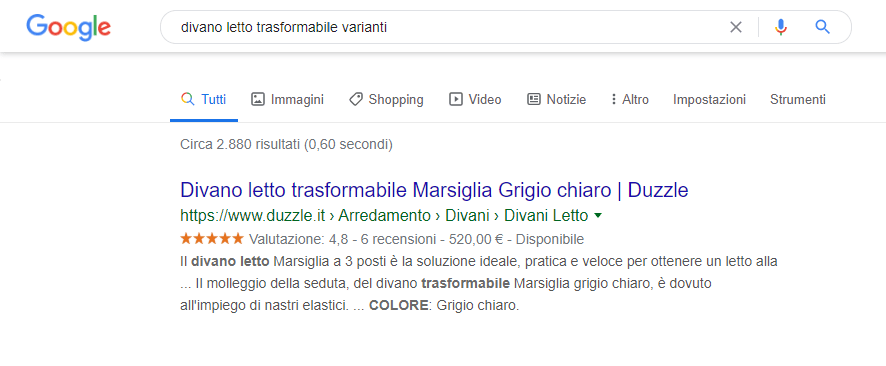Click inside the search query text field
886x366 pixels.
pyautogui.click(x=446, y=27)
